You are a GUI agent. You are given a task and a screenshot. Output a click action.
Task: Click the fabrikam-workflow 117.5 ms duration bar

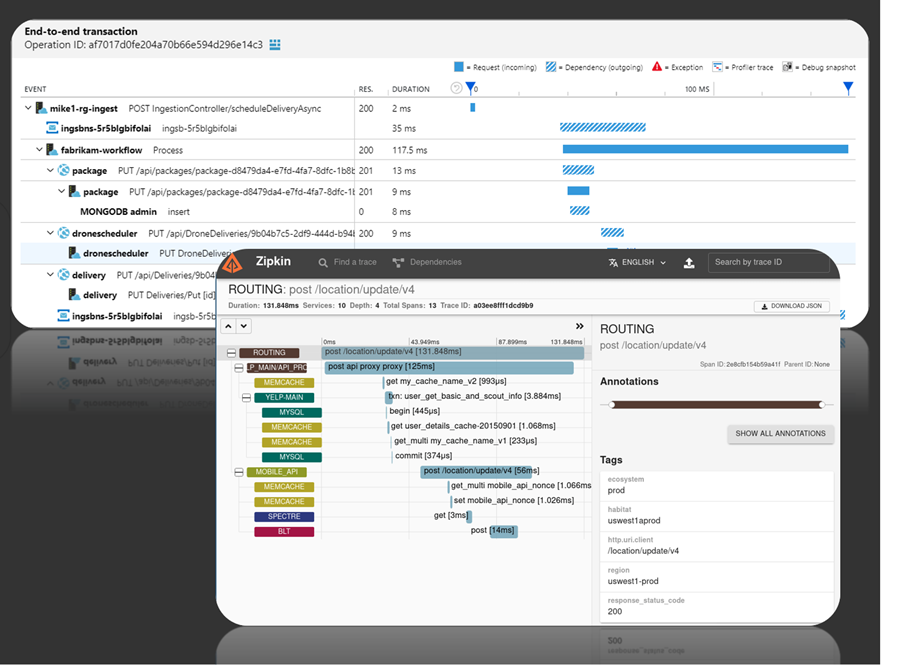[x=705, y=149]
